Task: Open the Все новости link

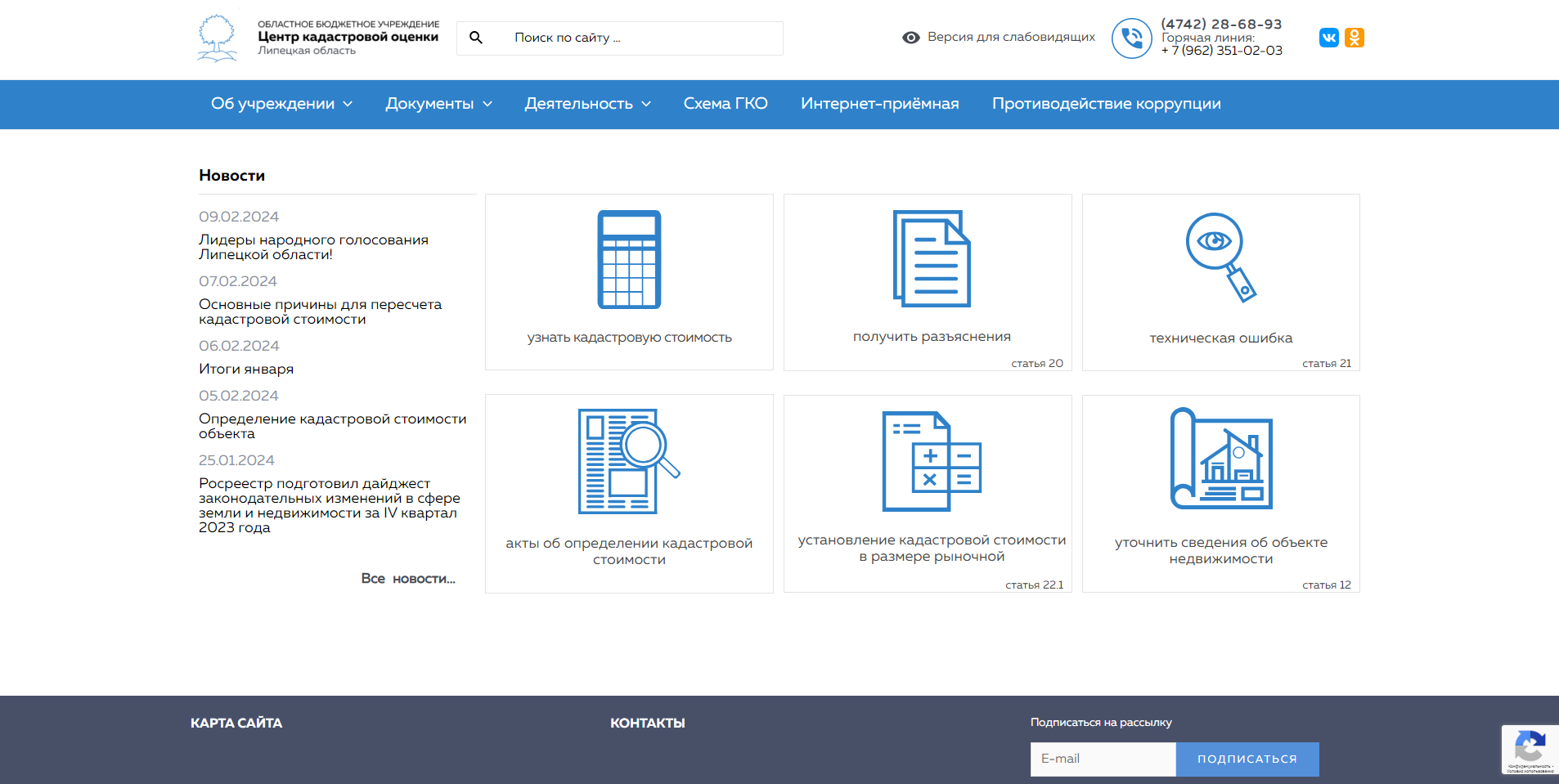Action: pos(408,579)
